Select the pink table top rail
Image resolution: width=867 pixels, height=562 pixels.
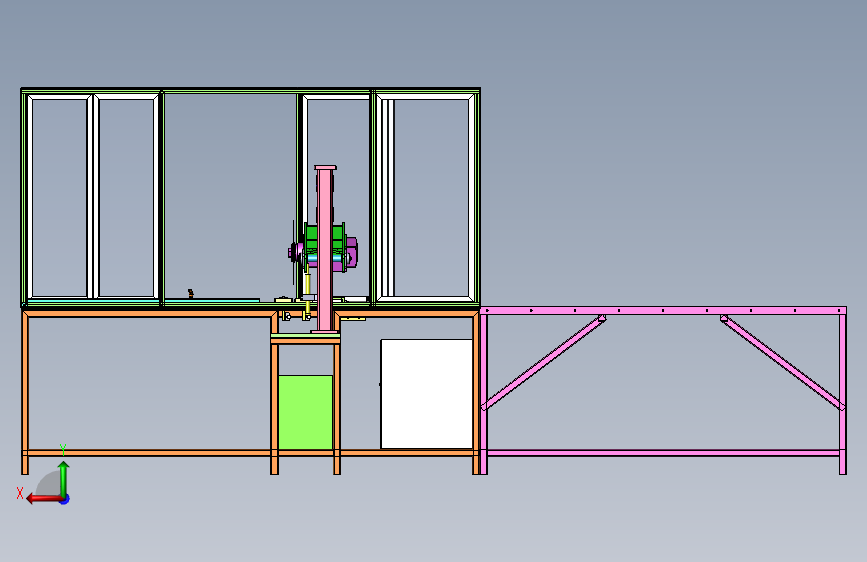point(663,311)
